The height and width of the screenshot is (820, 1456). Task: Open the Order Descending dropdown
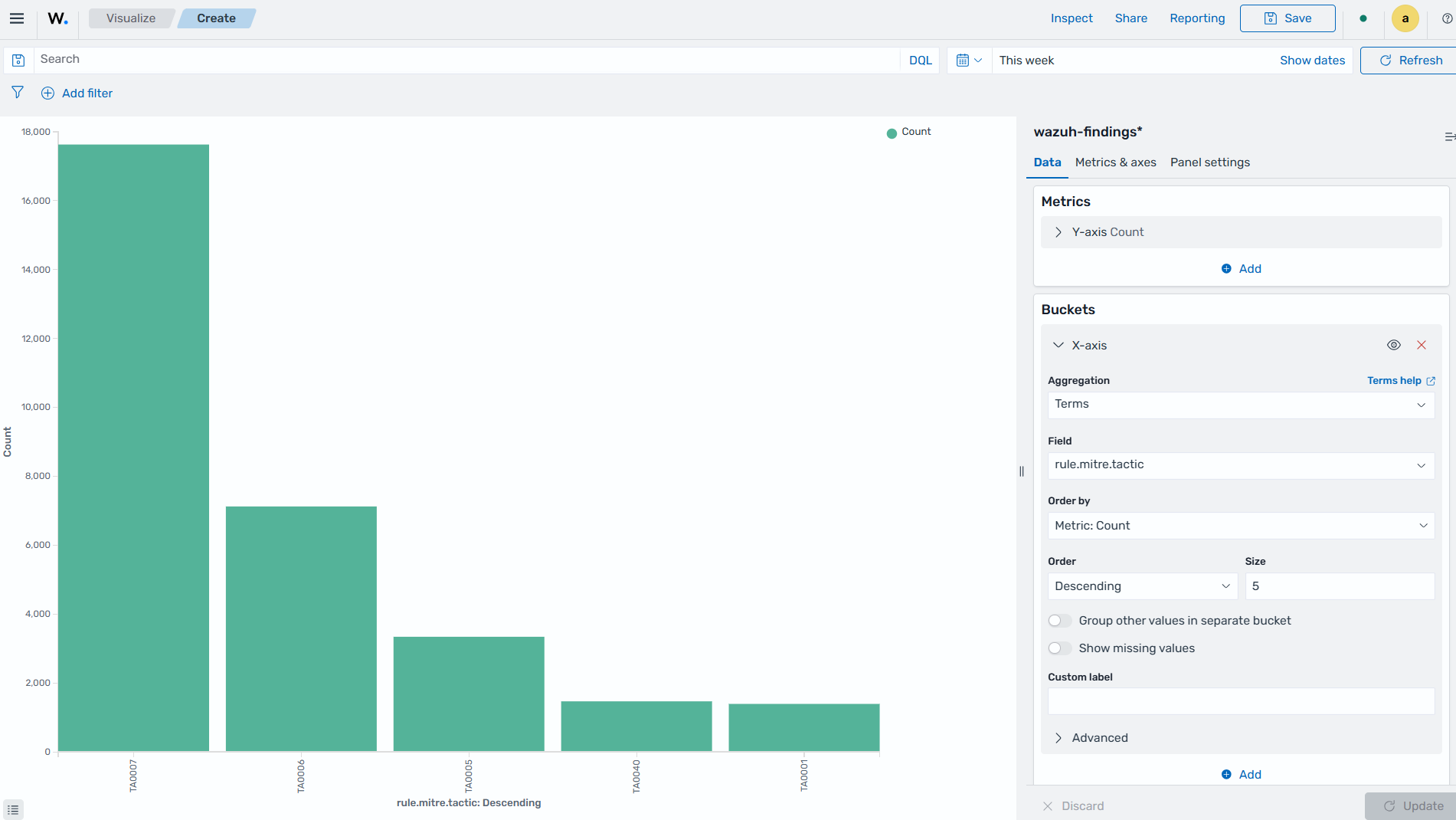[1143, 586]
